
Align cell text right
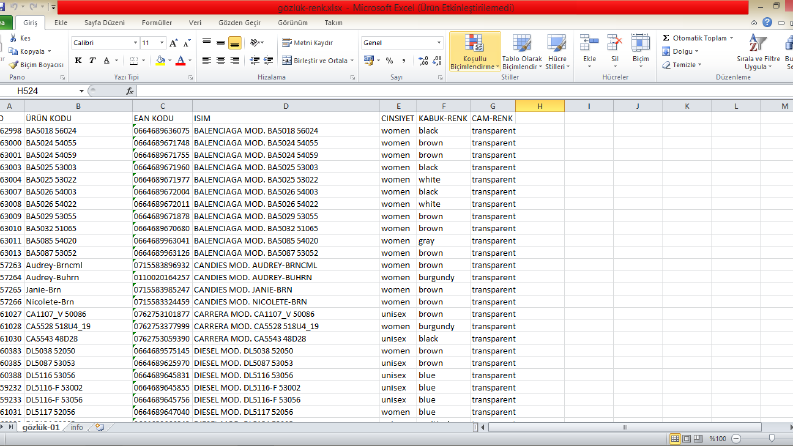234,61
